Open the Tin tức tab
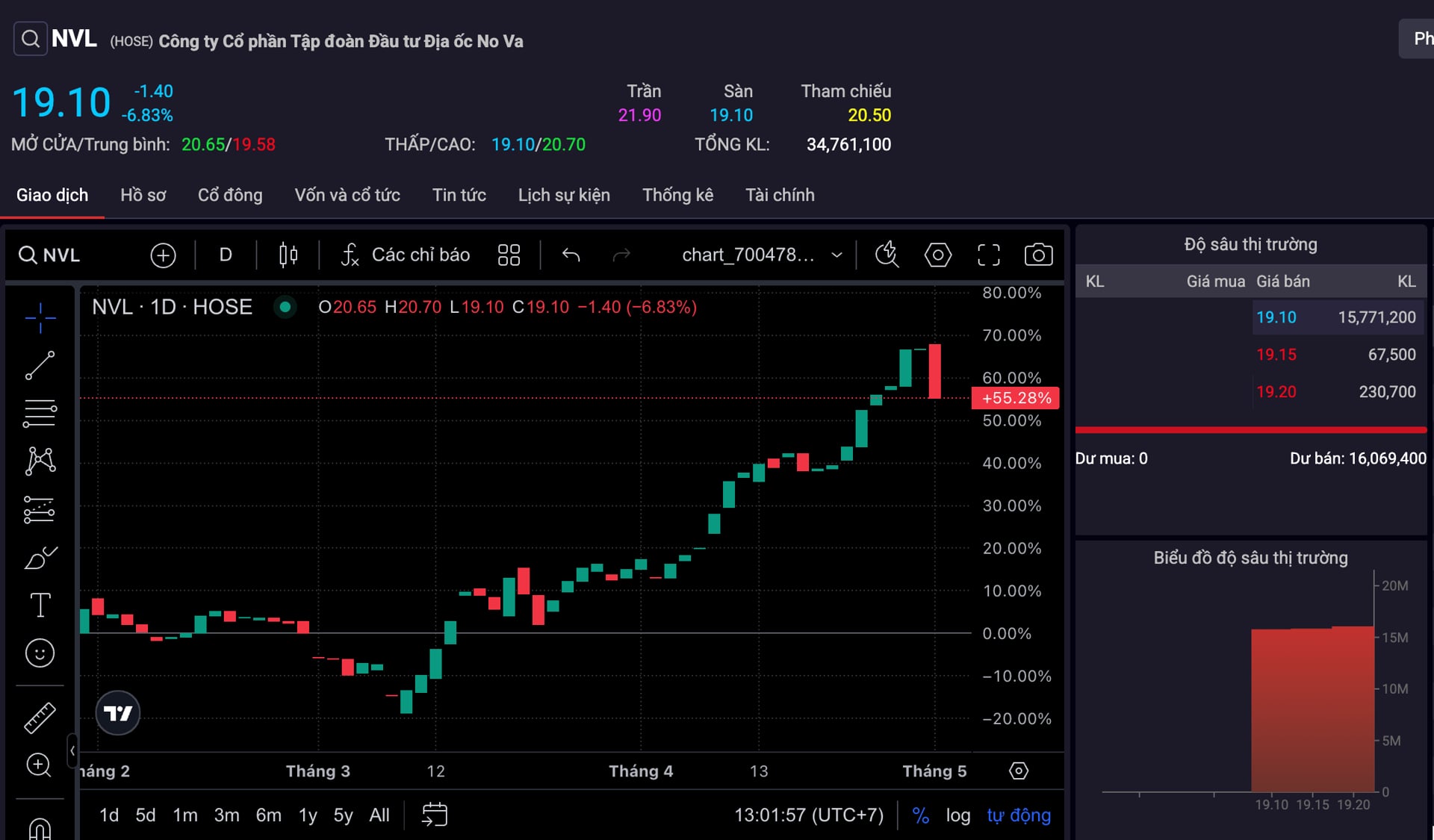The height and width of the screenshot is (840, 1434). [x=459, y=196]
